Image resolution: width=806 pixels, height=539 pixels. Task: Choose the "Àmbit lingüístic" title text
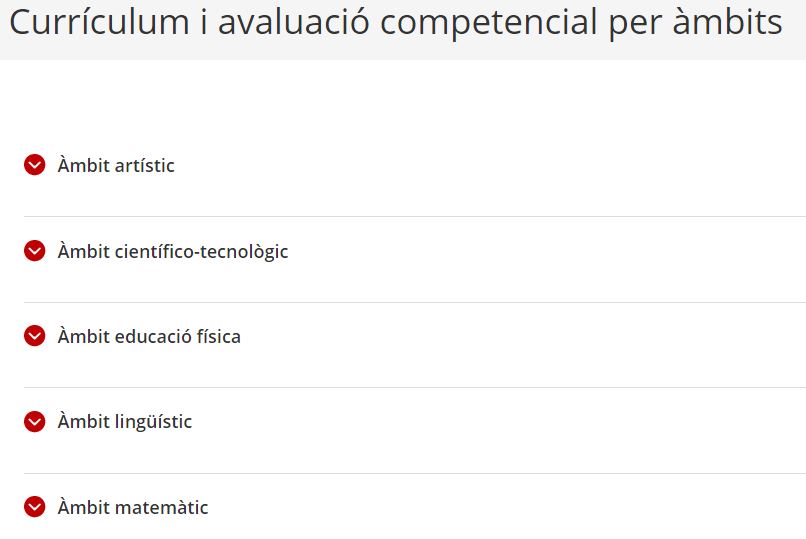click(125, 422)
